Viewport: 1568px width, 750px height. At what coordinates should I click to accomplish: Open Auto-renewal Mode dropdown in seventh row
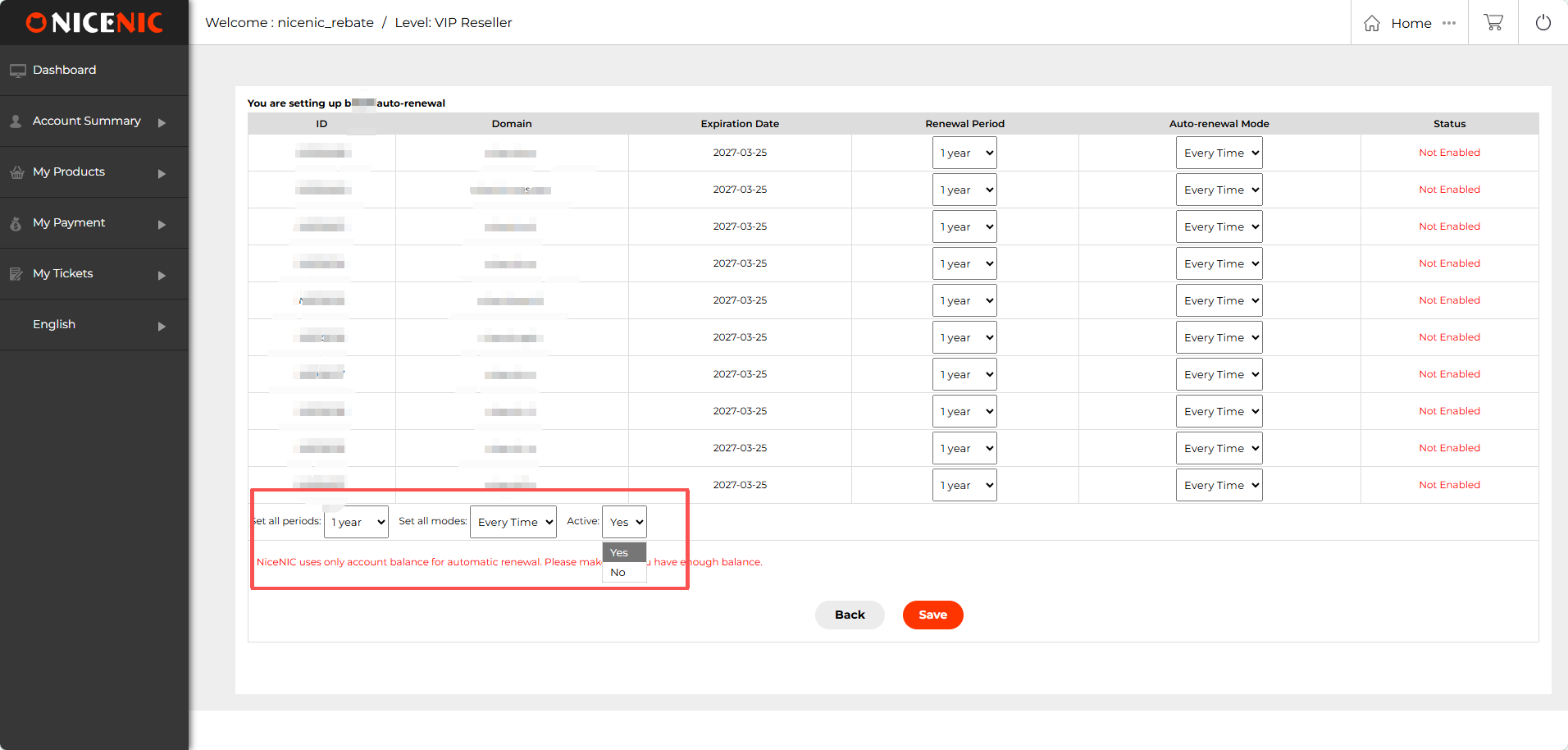pos(1219,374)
